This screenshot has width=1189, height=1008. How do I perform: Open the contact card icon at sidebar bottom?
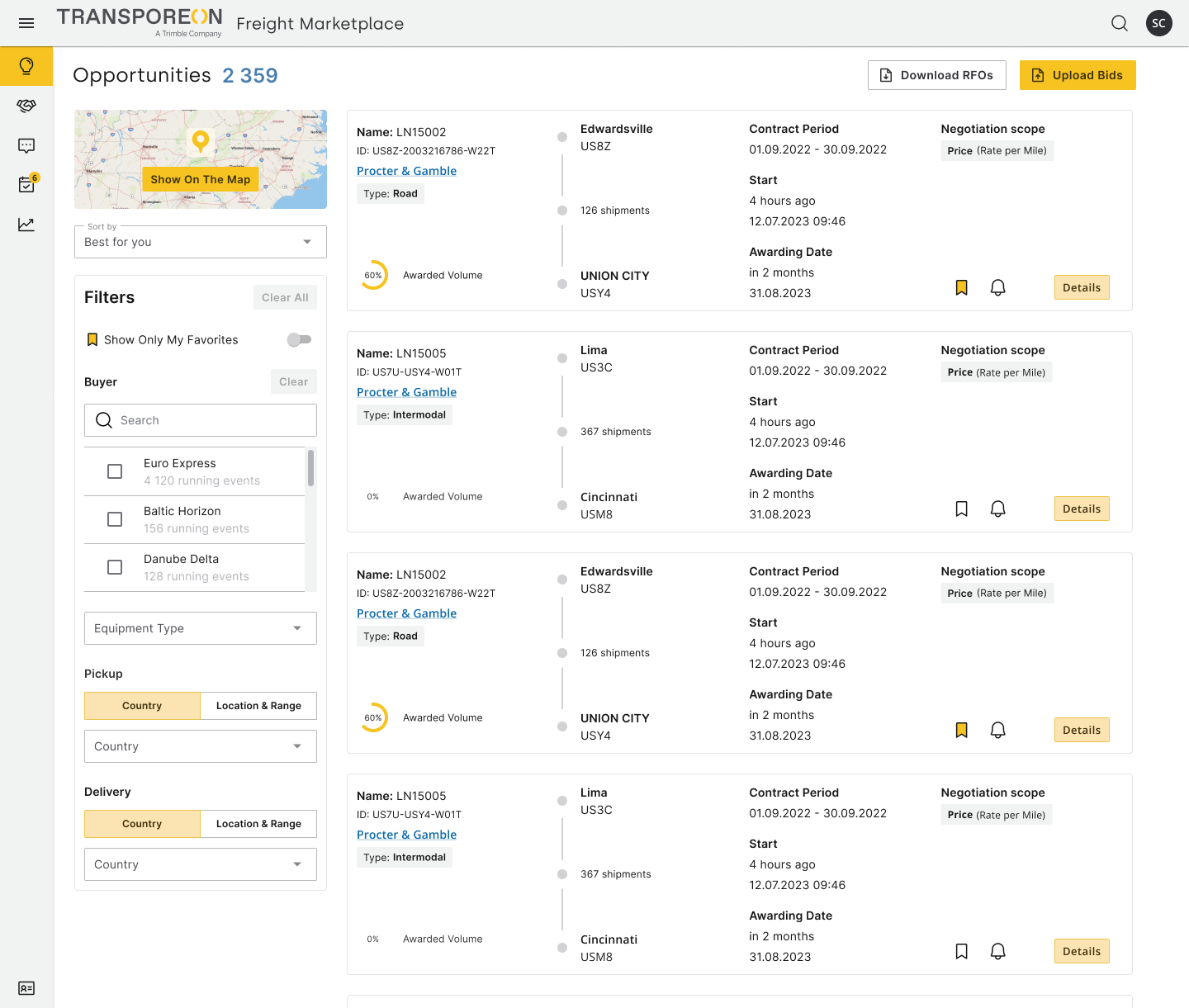pyautogui.click(x=26, y=988)
